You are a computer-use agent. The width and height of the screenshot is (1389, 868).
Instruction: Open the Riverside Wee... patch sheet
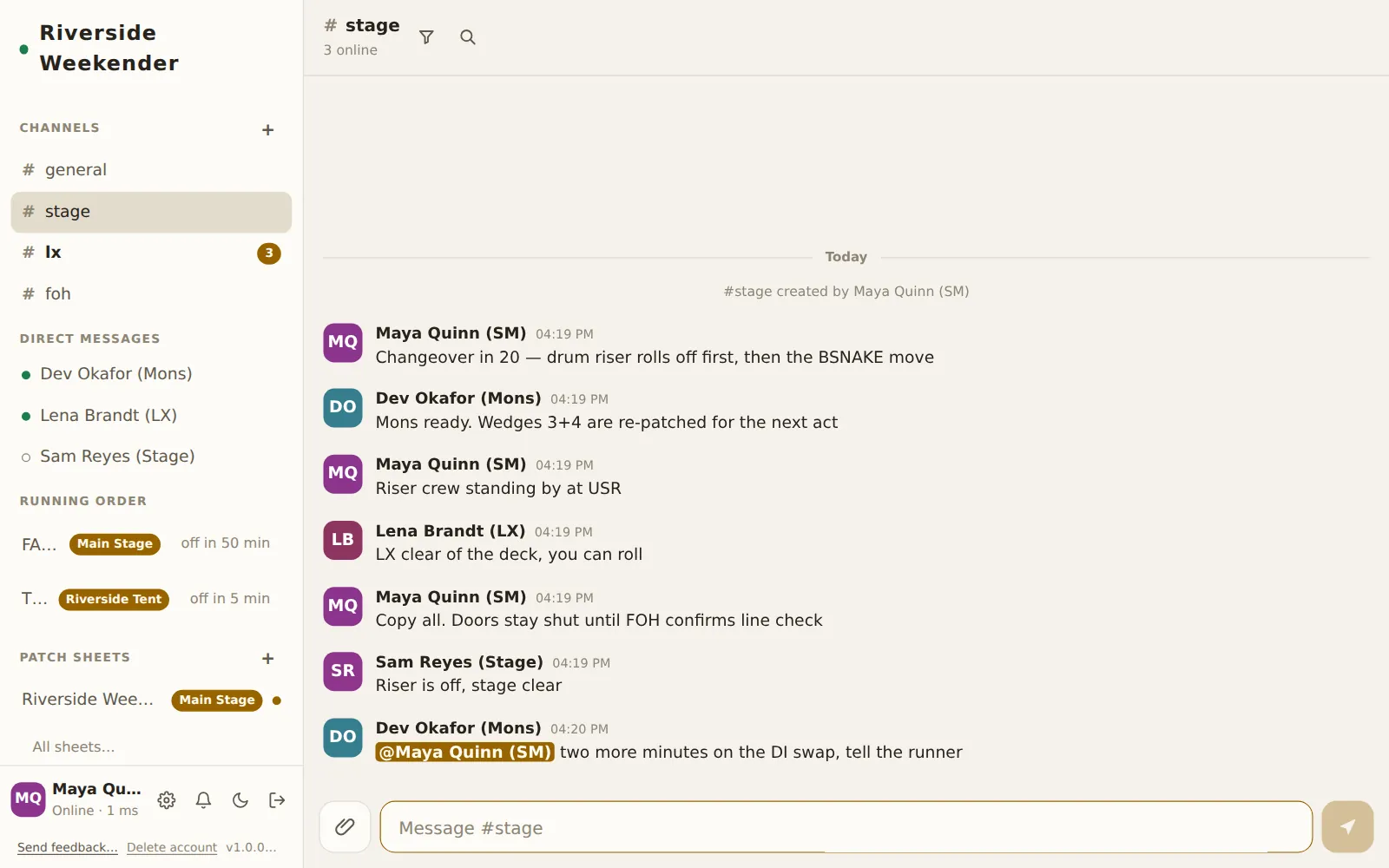coord(88,700)
